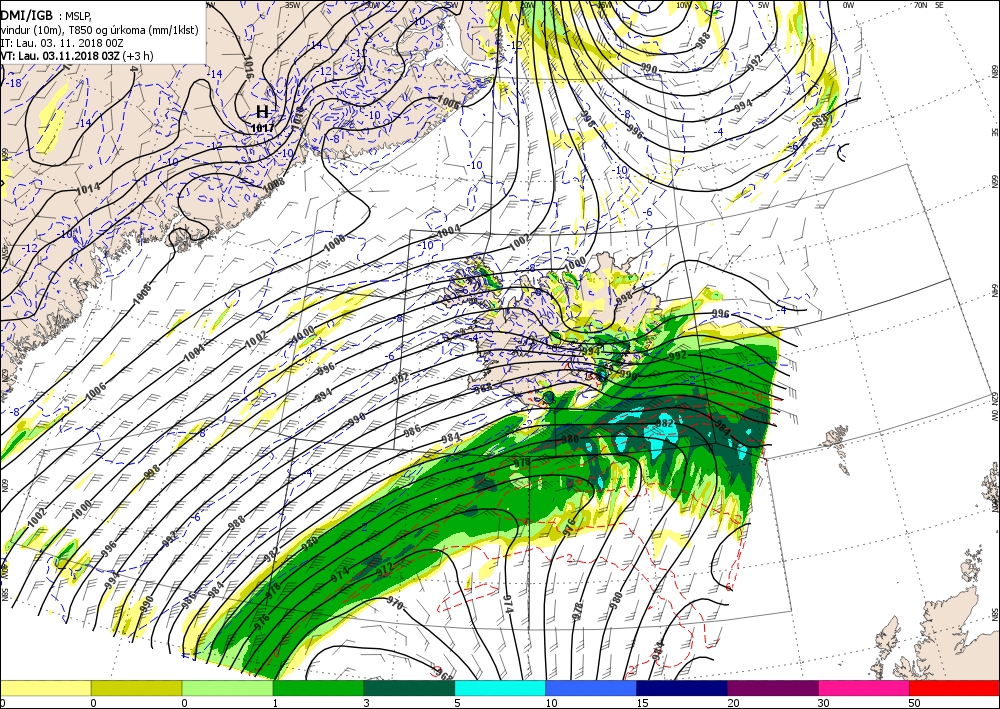Viewport: 1000px width, 709px height.
Task: Click legend tick value '15'
Action: 642,703
